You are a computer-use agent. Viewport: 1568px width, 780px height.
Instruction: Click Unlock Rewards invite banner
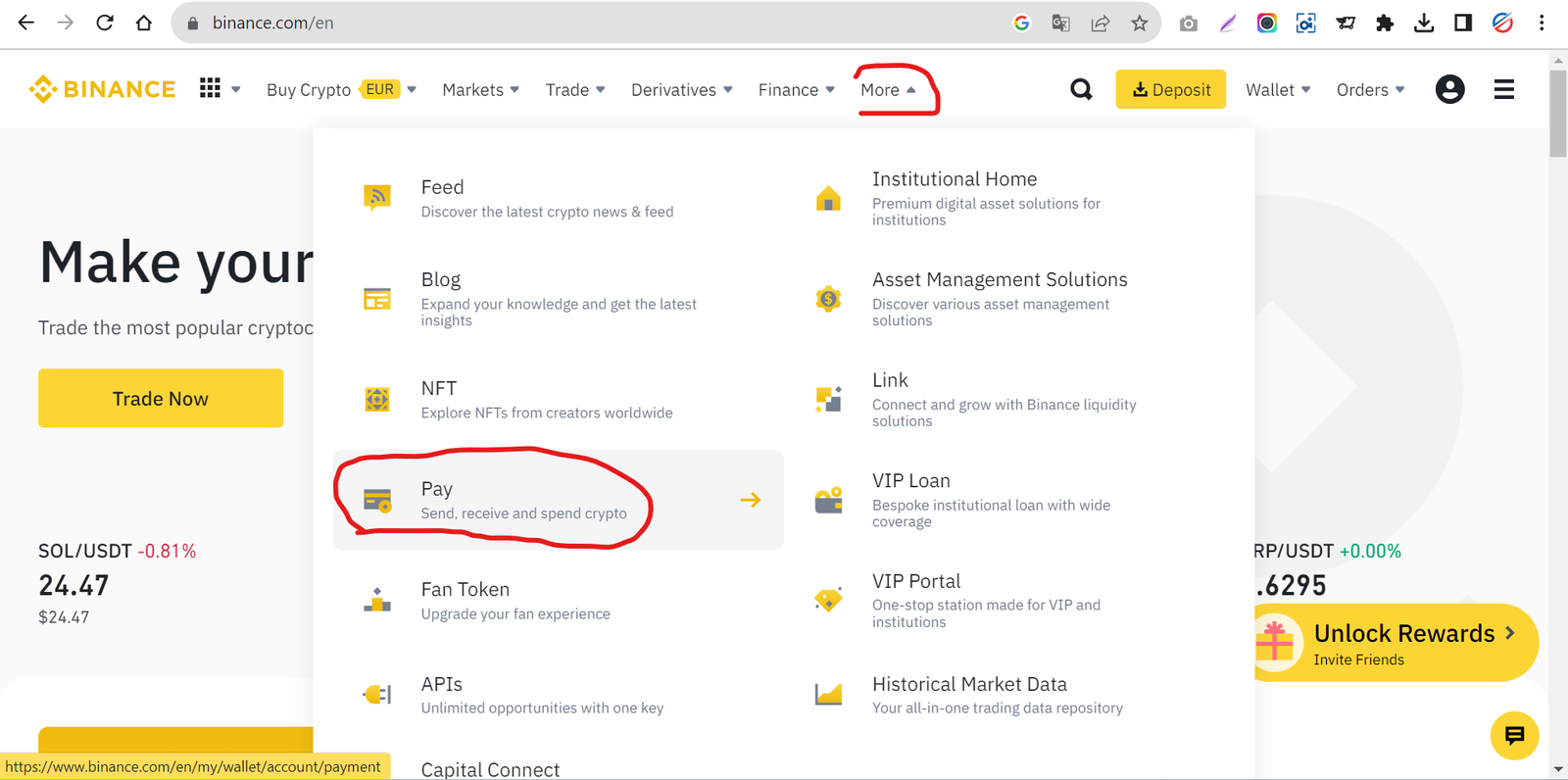1396,643
